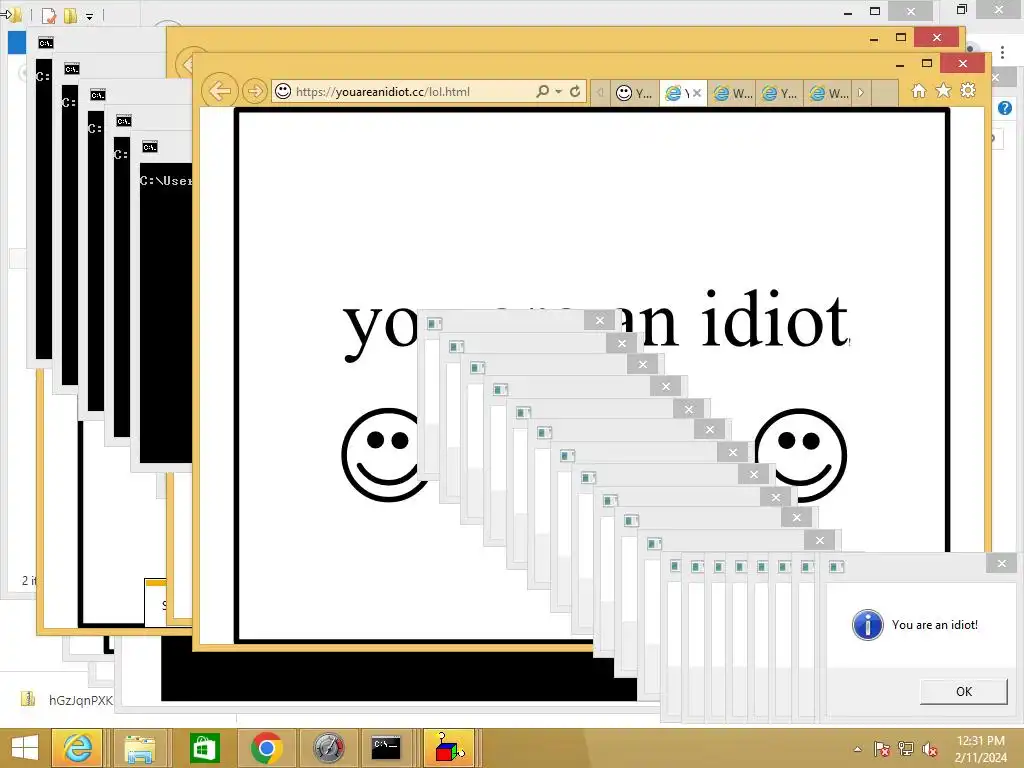Switch to the smiley-icon 'Y...' tab

[x=634, y=93]
